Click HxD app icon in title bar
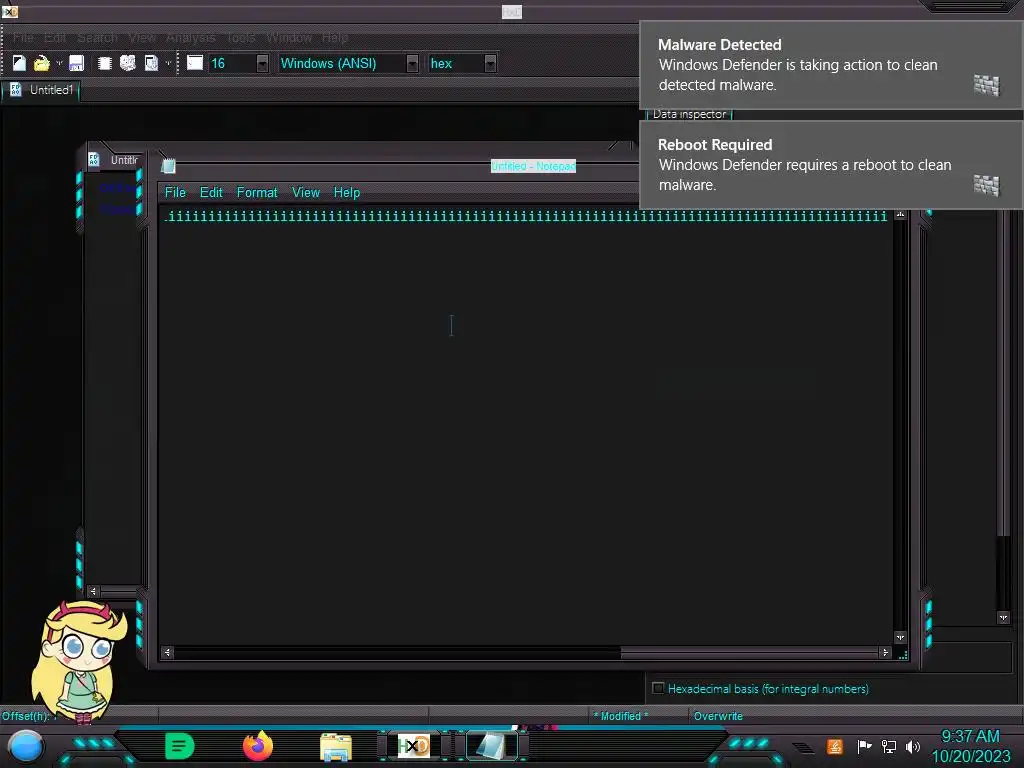The height and width of the screenshot is (768, 1024). [x=10, y=12]
